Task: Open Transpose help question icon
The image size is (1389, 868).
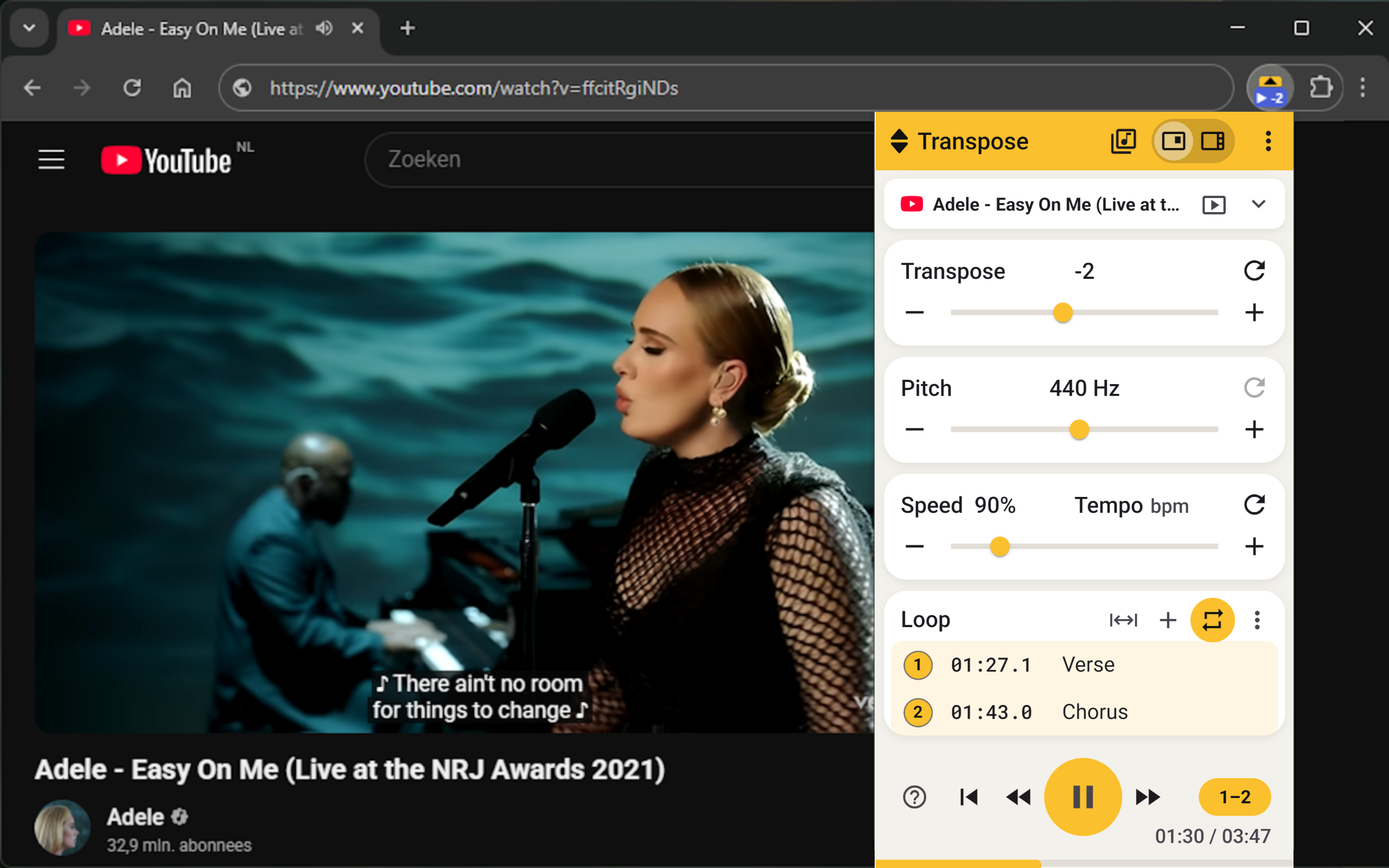Action: 914,797
